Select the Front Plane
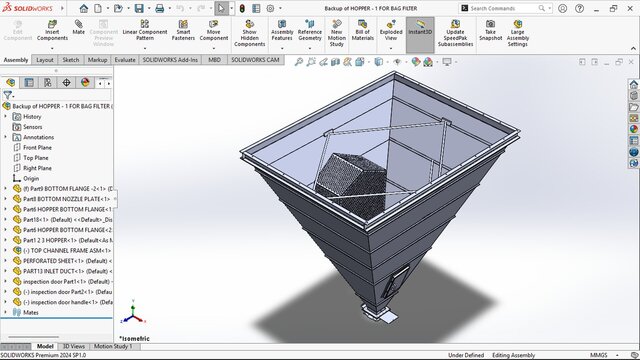This screenshot has width=640, height=360. click(x=37, y=147)
